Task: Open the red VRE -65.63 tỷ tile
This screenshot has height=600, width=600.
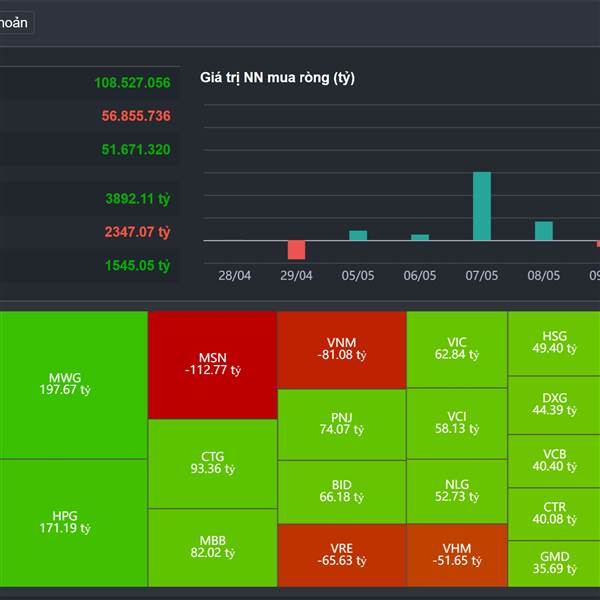Action: pos(341,555)
